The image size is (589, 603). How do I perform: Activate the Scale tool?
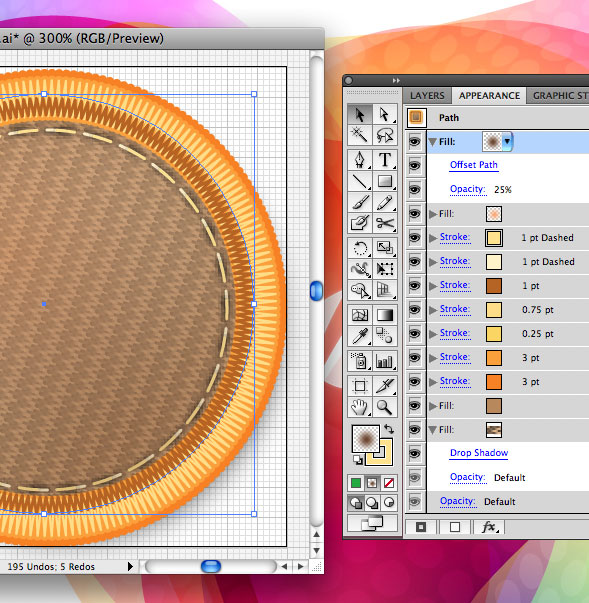point(384,248)
